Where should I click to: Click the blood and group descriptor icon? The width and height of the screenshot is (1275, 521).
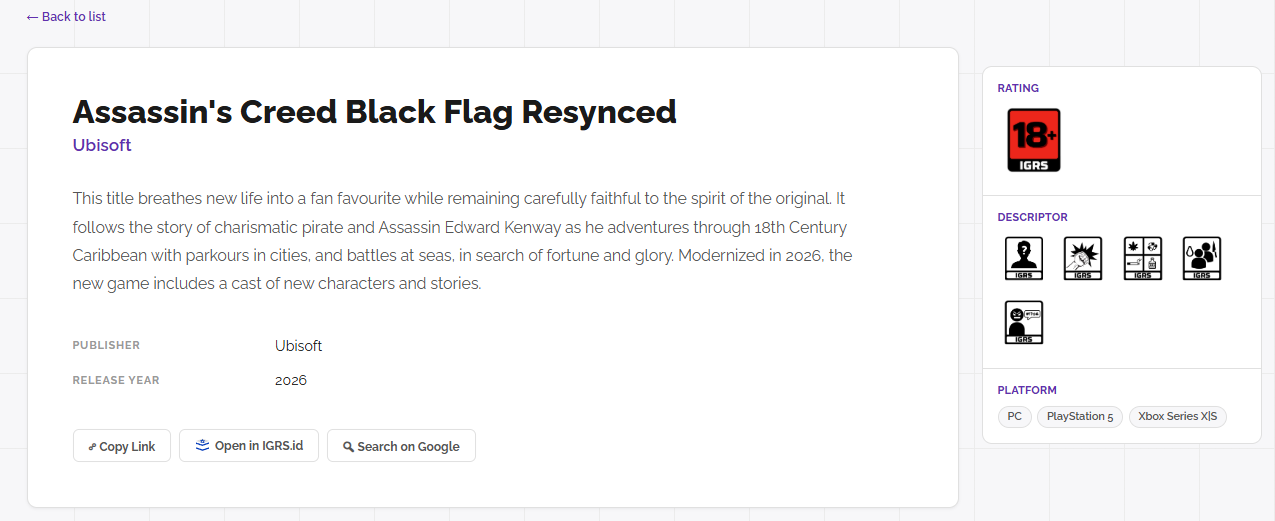pos(1201,258)
